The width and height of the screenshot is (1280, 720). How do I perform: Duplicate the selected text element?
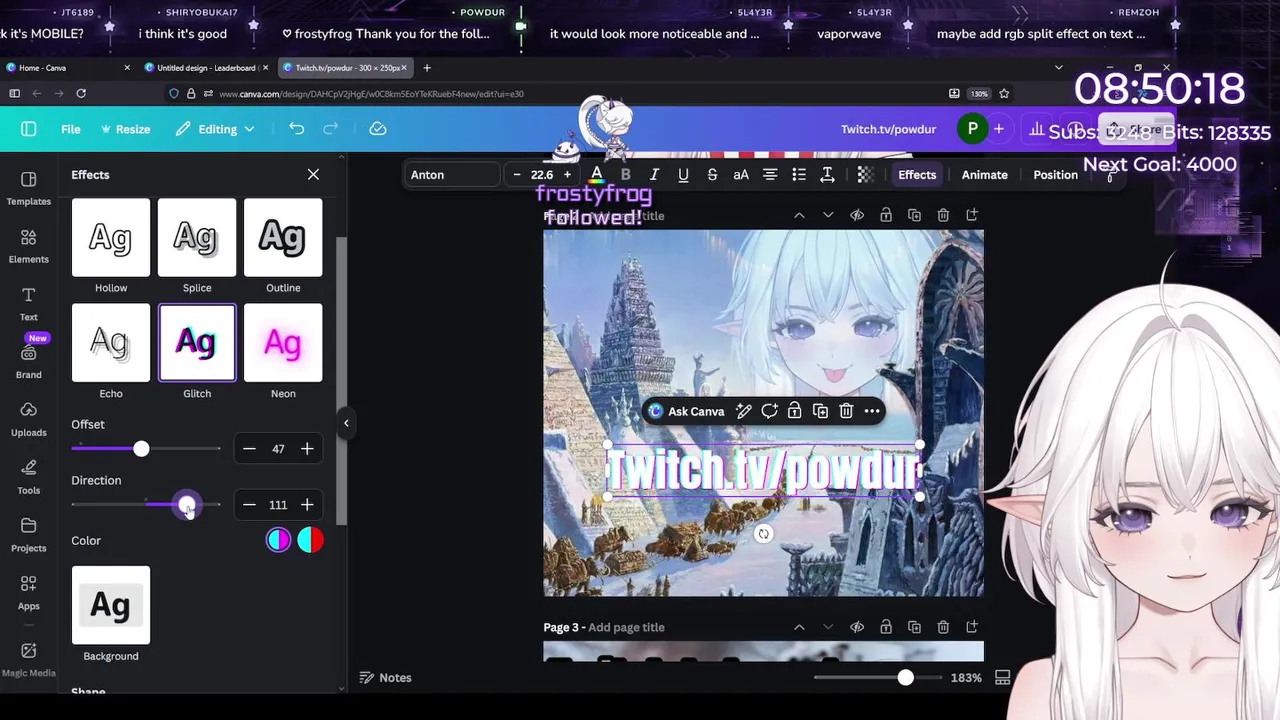[x=820, y=411]
